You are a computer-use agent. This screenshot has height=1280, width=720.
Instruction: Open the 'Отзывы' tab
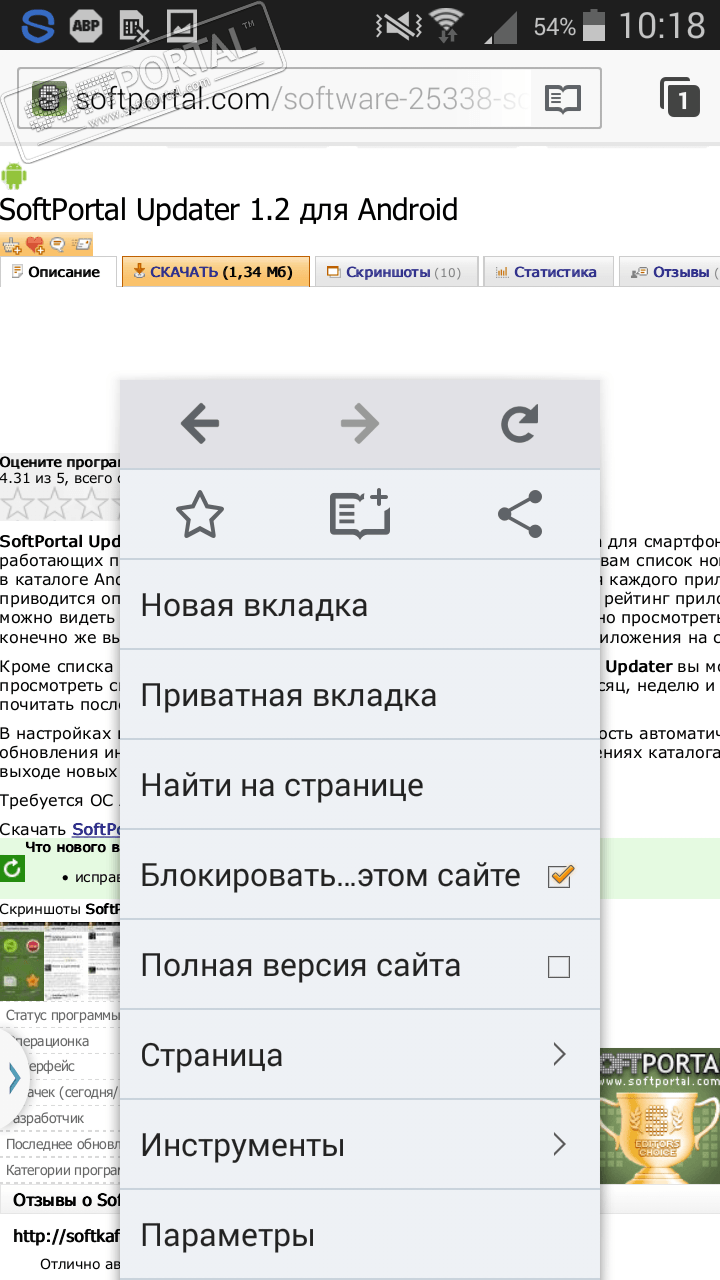pyautogui.click(x=670, y=272)
